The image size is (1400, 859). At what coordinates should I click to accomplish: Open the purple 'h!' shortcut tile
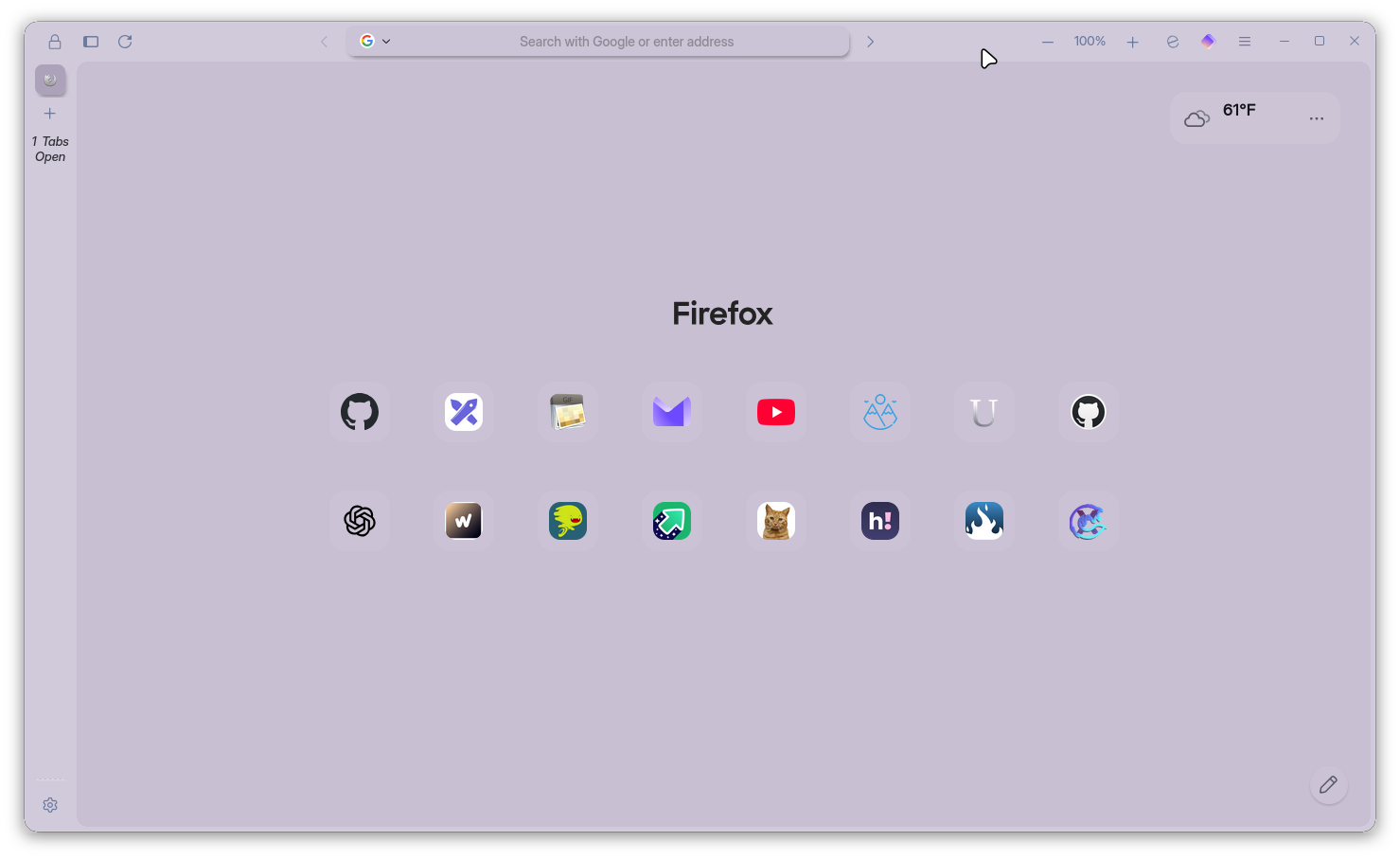tap(879, 521)
